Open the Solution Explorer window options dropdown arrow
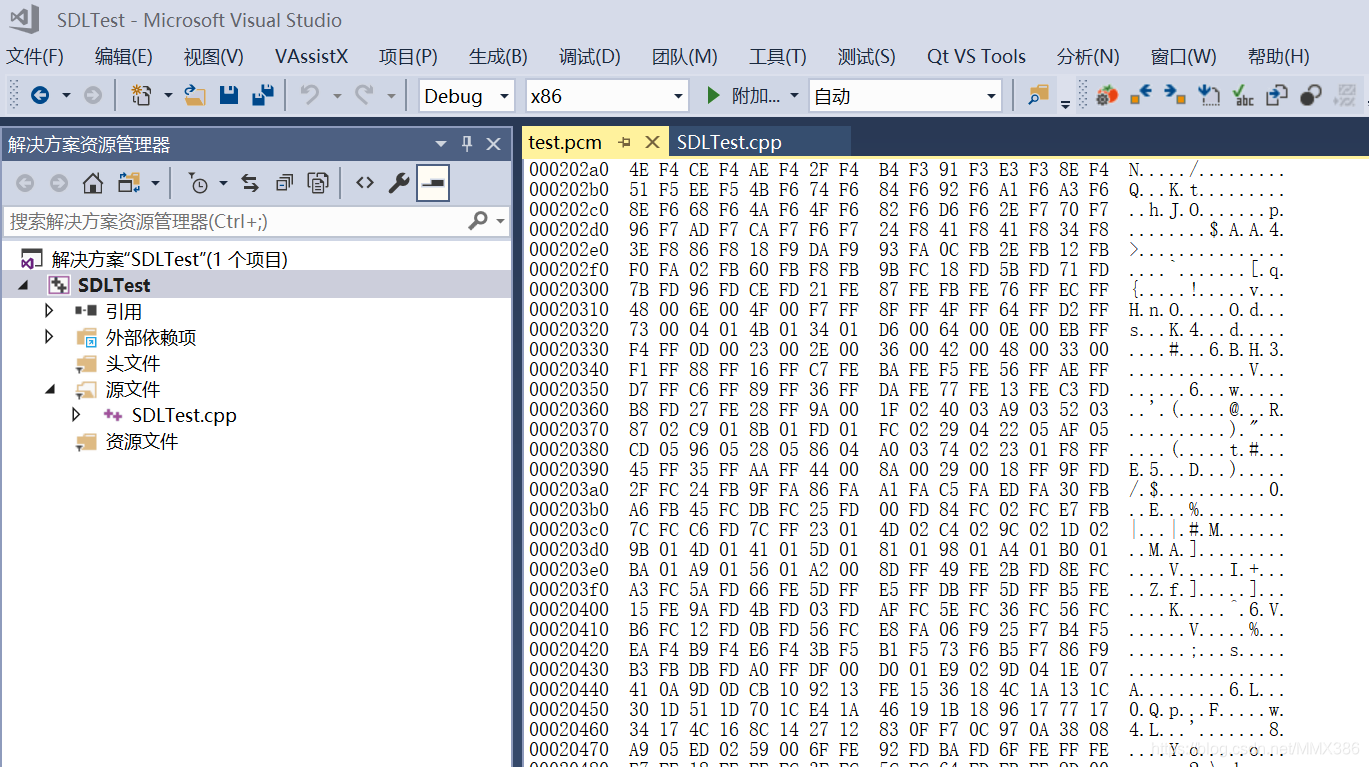Viewport: 1369px width, 767px height. (441, 144)
